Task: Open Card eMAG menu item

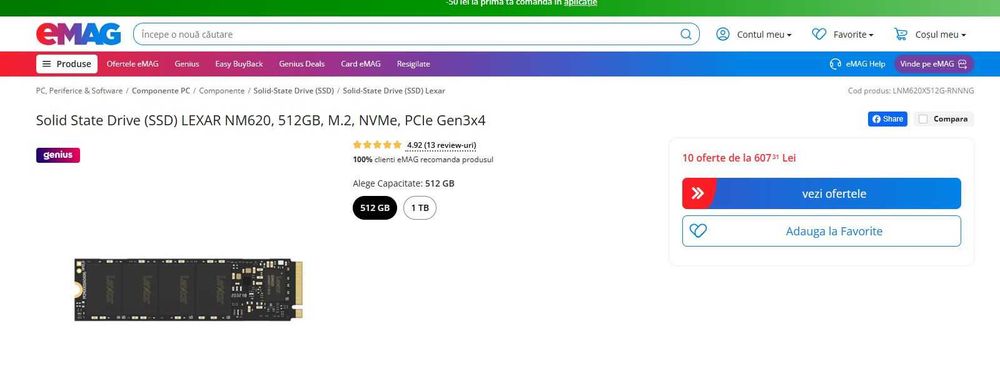Action: click(360, 64)
